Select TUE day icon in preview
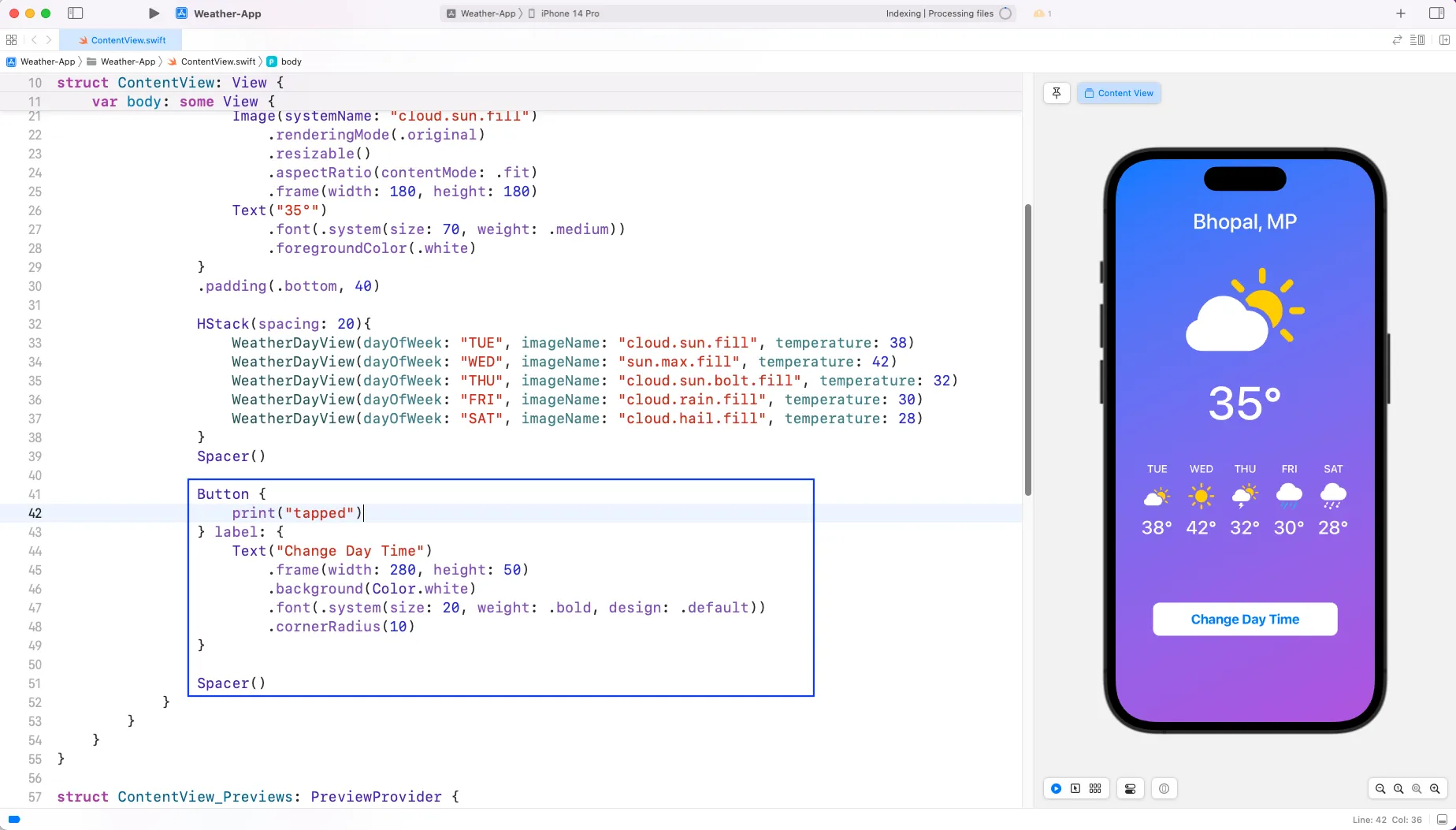This screenshot has width=1456, height=830. pyautogui.click(x=1157, y=497)
